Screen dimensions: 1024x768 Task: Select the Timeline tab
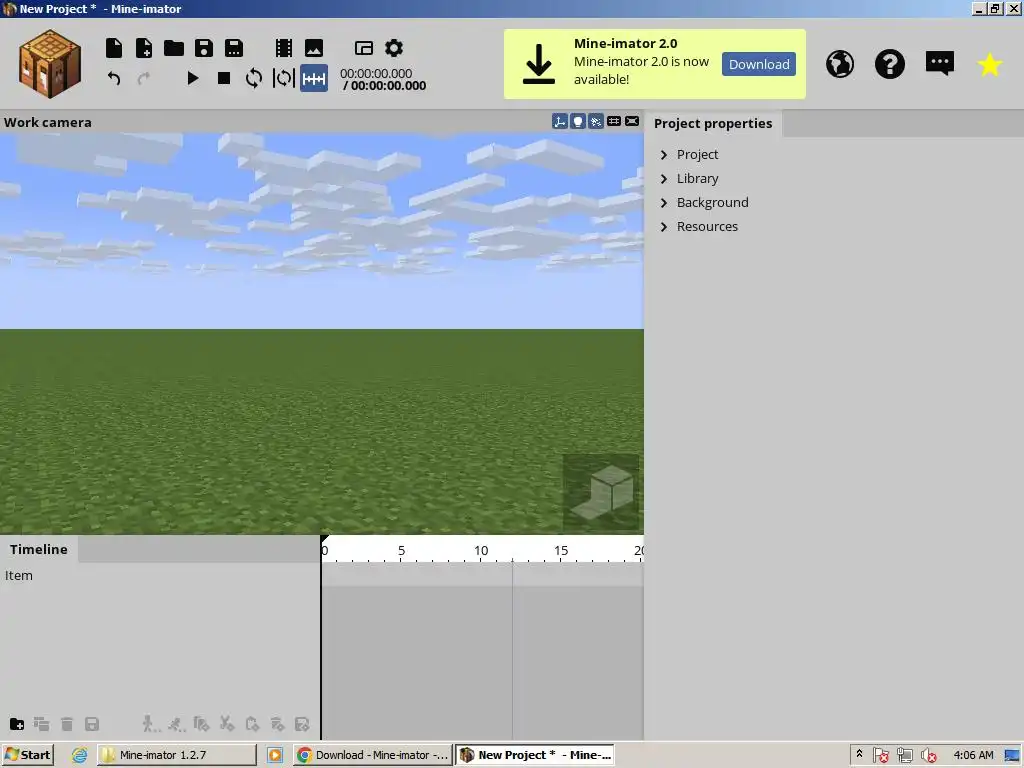pyautogui.click(x=39, y=549)
